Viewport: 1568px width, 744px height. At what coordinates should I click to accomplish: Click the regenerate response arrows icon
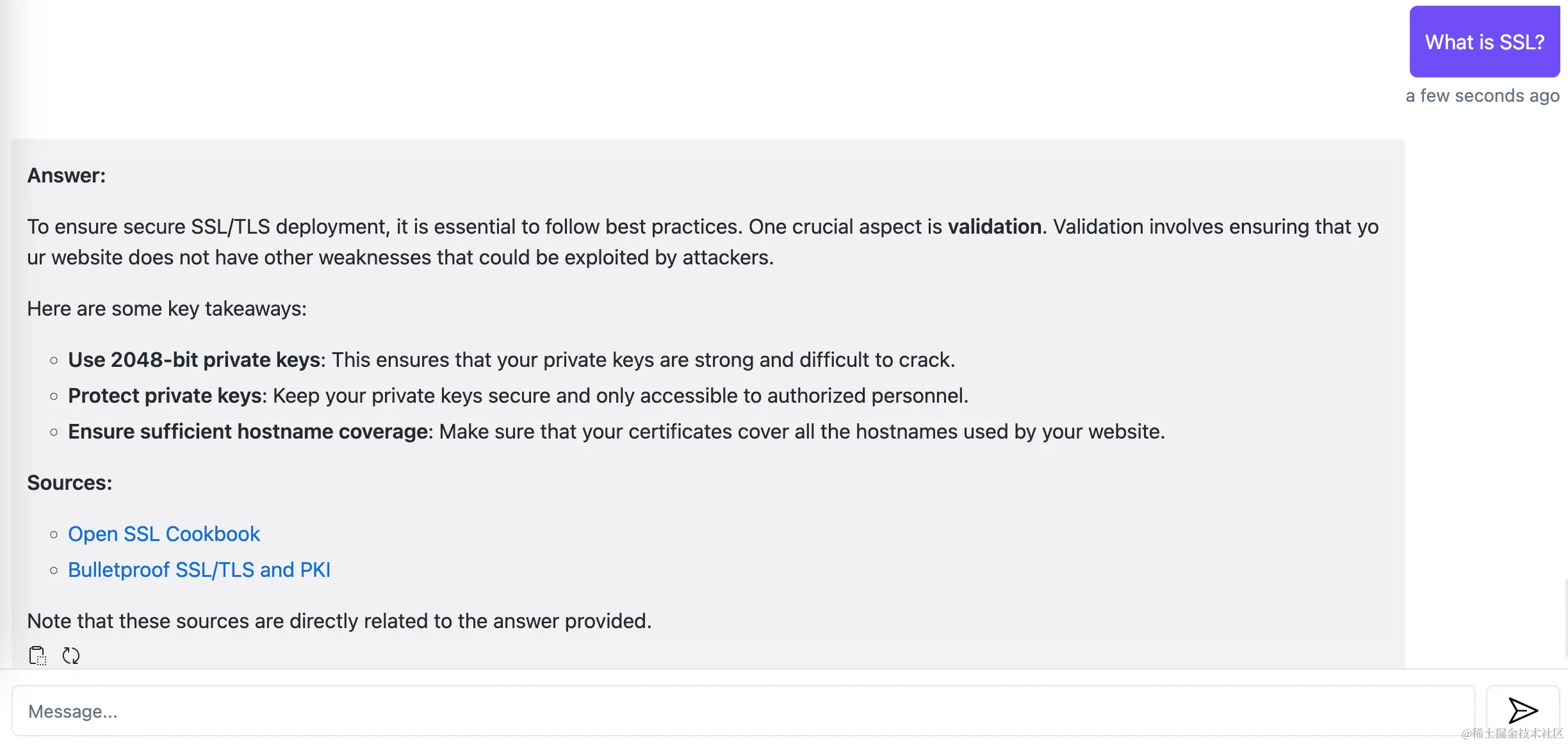pyautogui.click(x=70, y=656)
